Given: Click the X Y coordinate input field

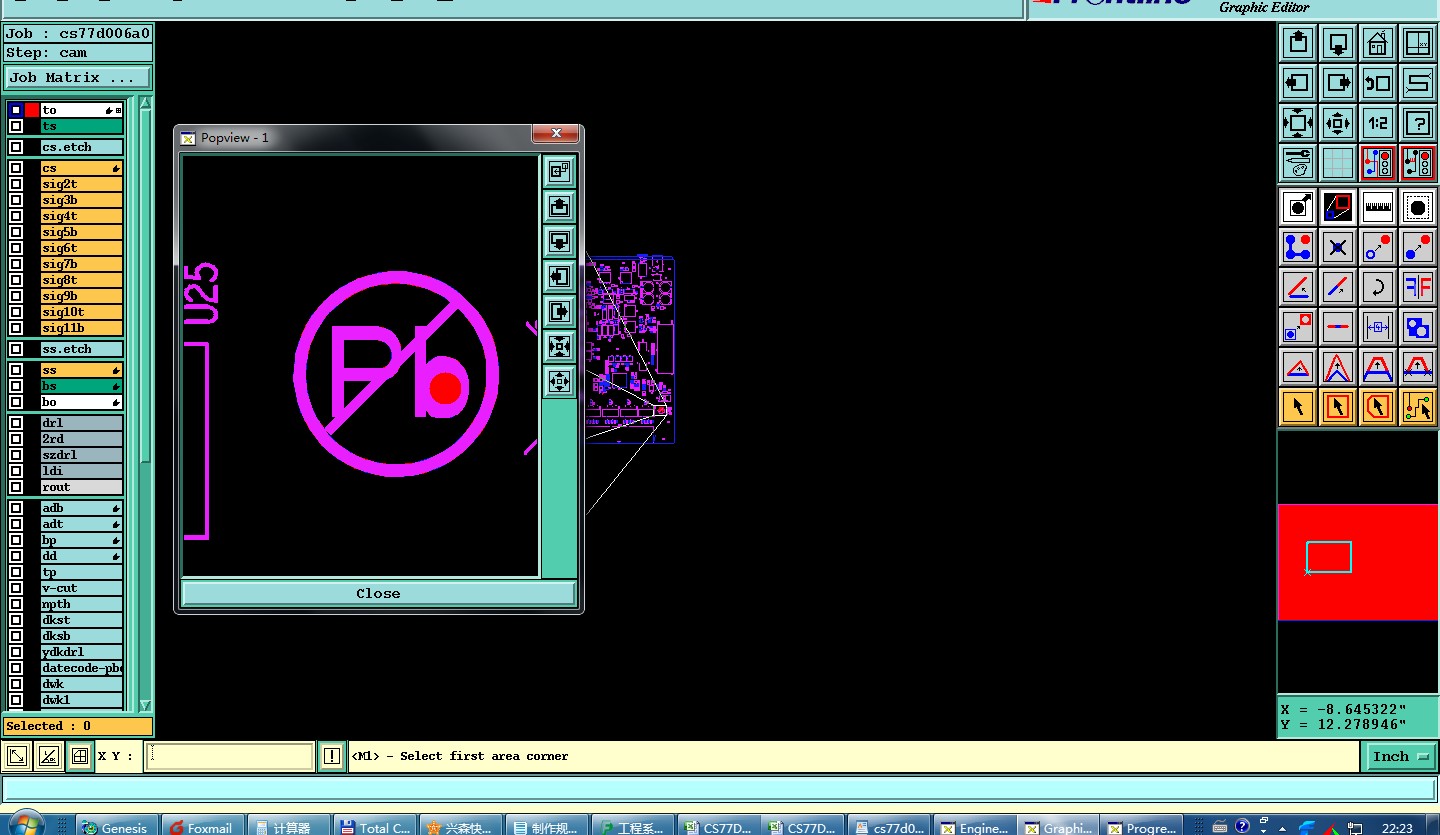Looking at the screenshot, I should 230,757.
